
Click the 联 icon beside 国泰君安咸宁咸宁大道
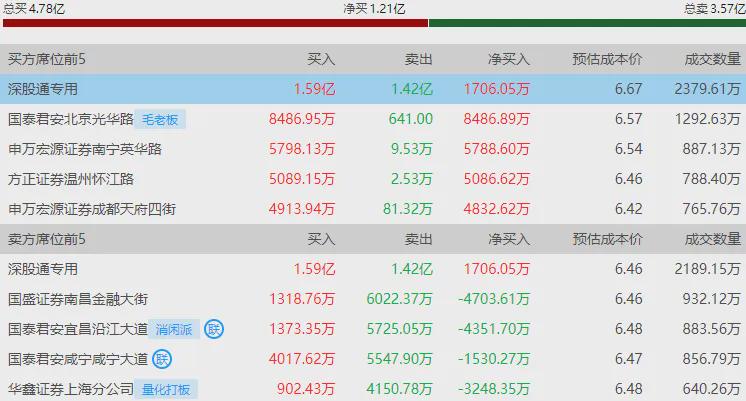pos(162,359)
